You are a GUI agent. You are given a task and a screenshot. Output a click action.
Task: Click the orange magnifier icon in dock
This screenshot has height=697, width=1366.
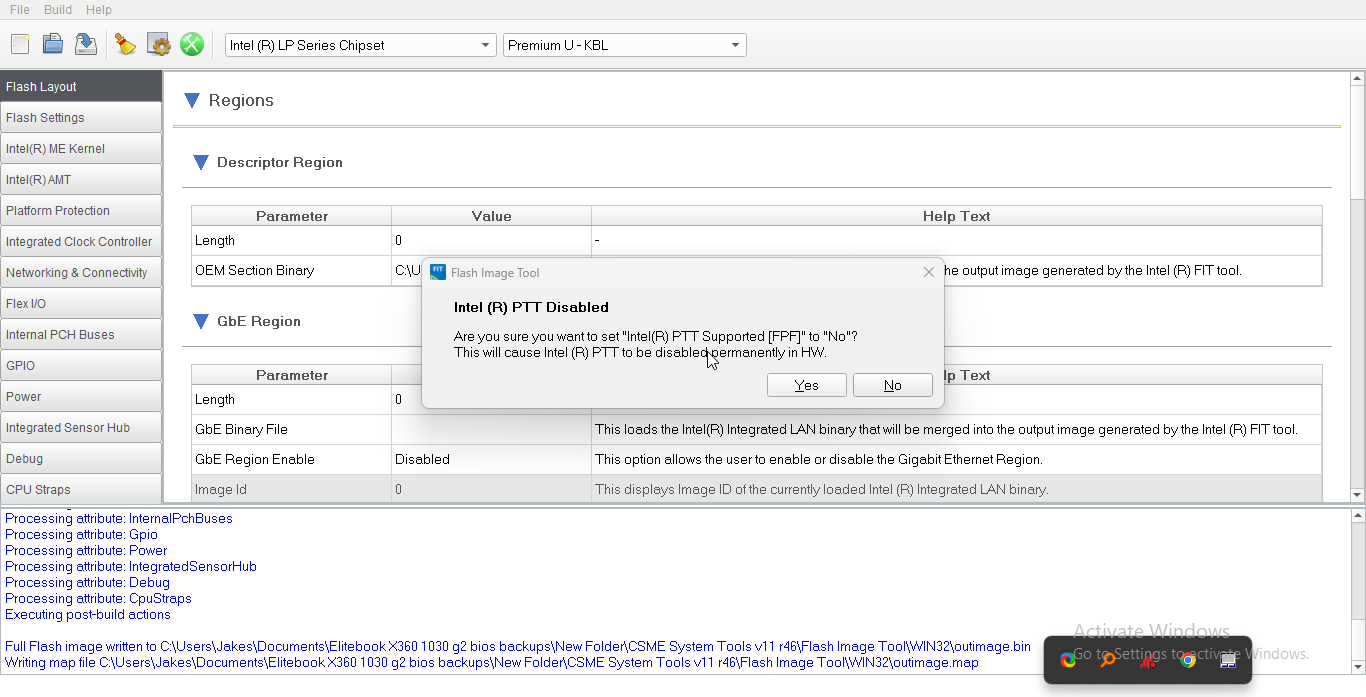pos(1108,660)
